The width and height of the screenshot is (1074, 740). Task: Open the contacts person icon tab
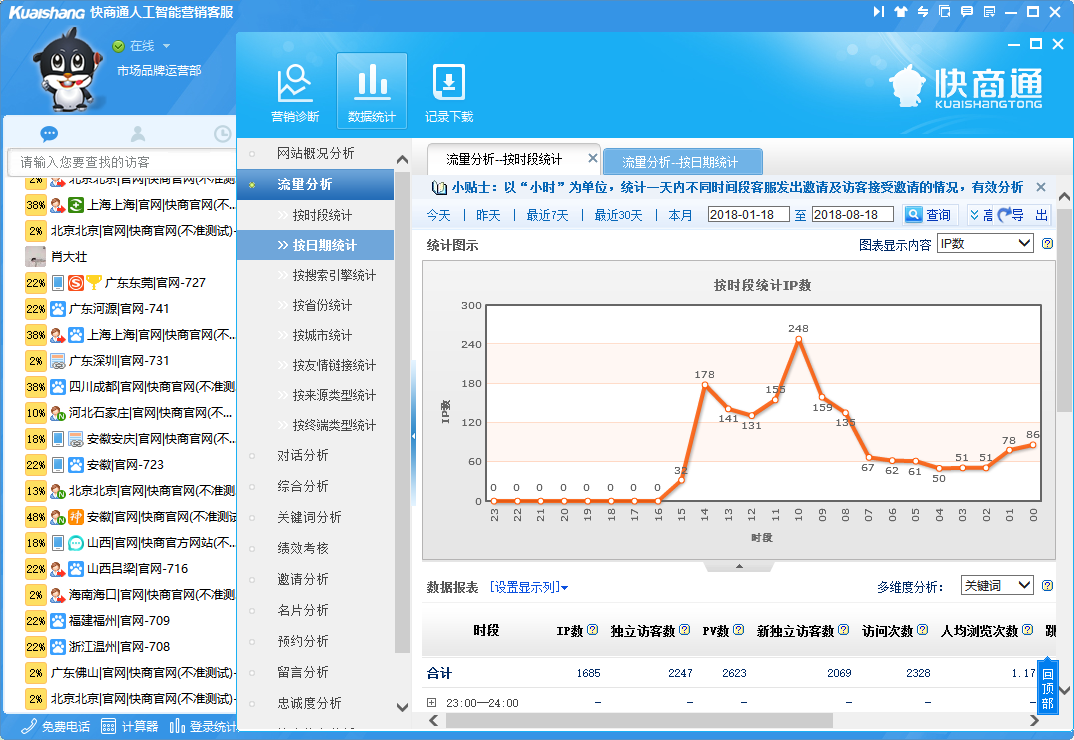[x=138, y=134]
